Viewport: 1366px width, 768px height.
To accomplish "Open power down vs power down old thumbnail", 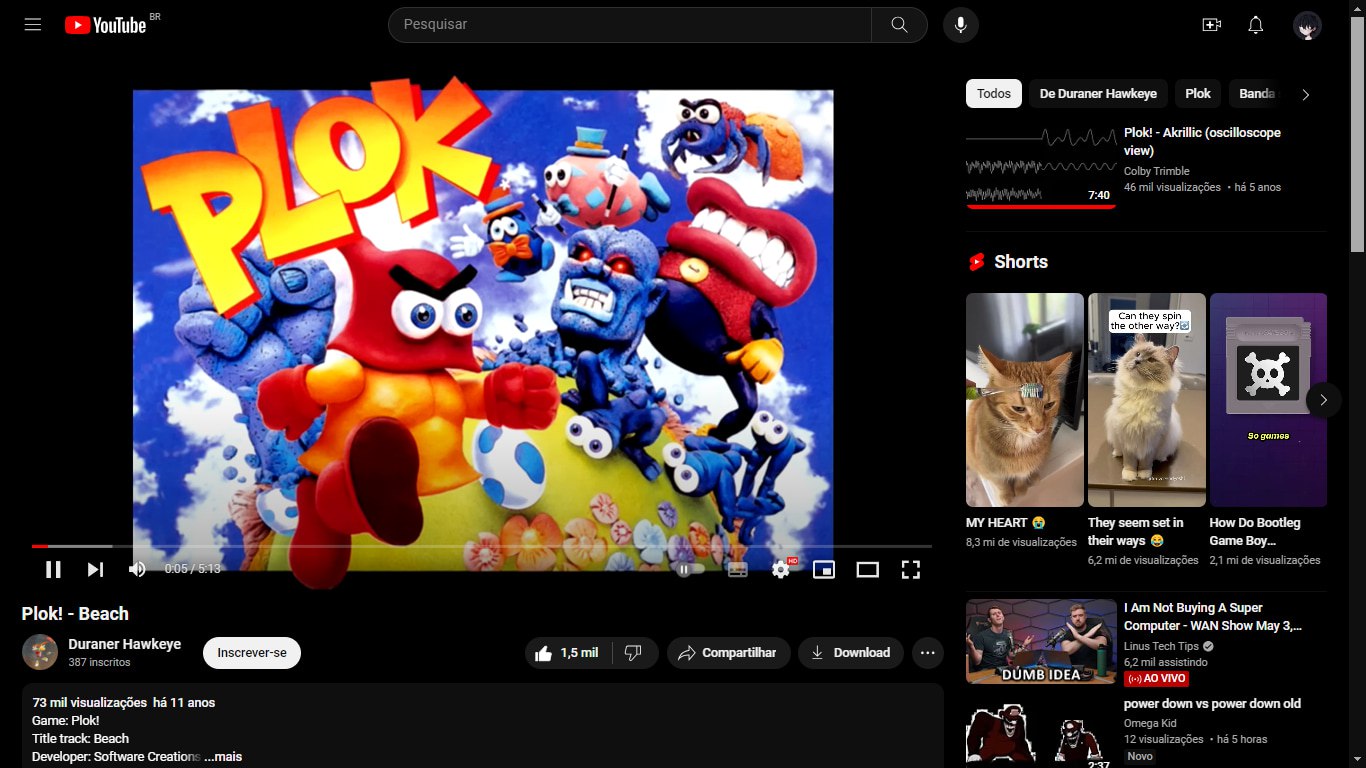I will point(1041,731).
